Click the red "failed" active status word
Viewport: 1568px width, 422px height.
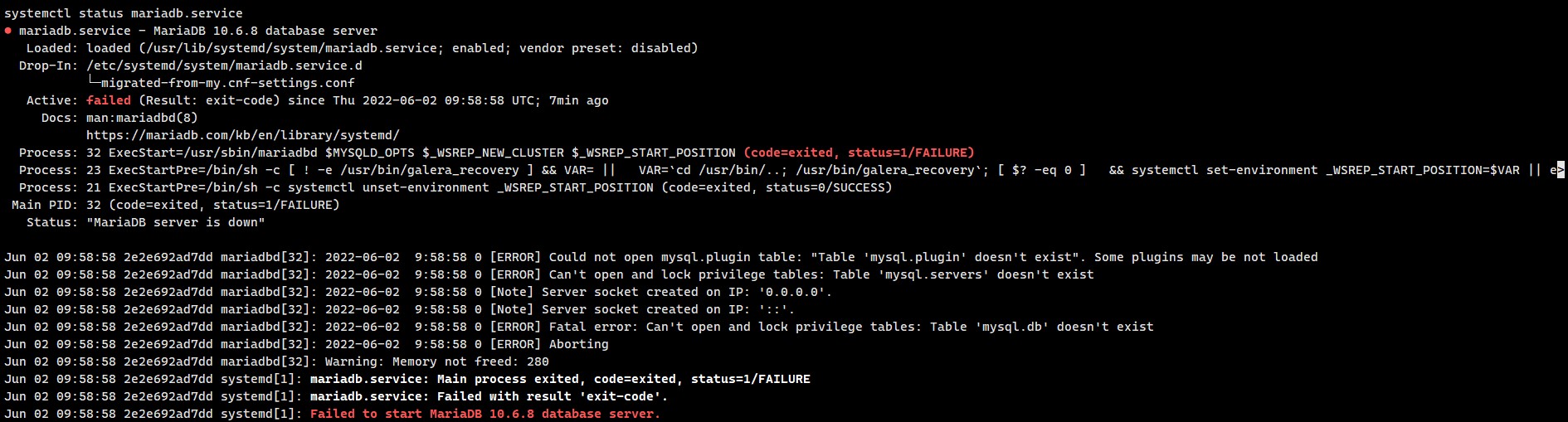(x=108, y=100)
